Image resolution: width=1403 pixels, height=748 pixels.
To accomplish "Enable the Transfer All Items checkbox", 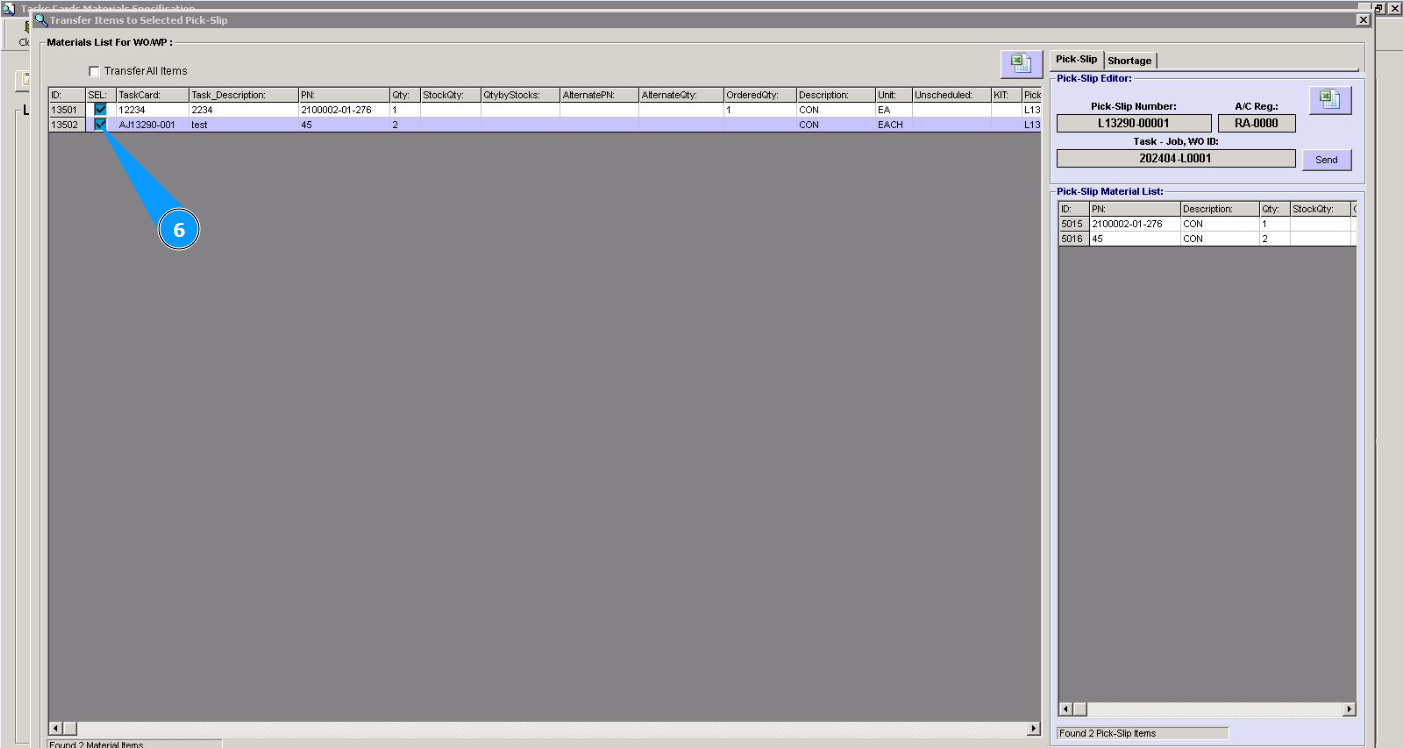I will click(x=94, y=71).
